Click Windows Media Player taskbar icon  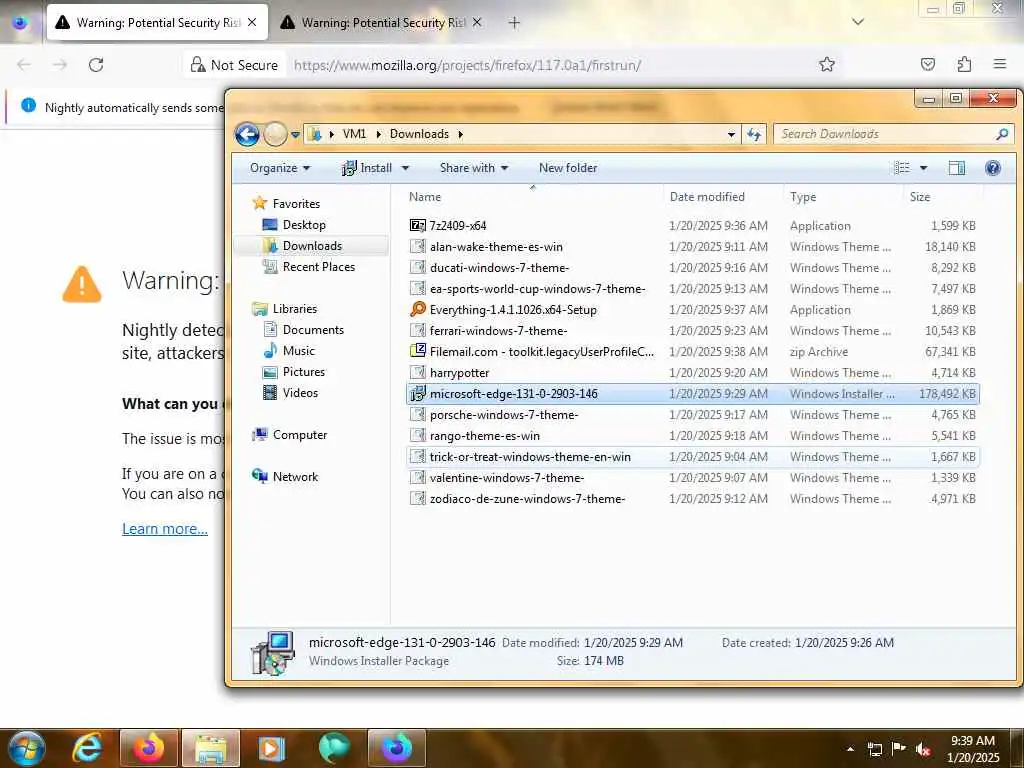(272, 748)
